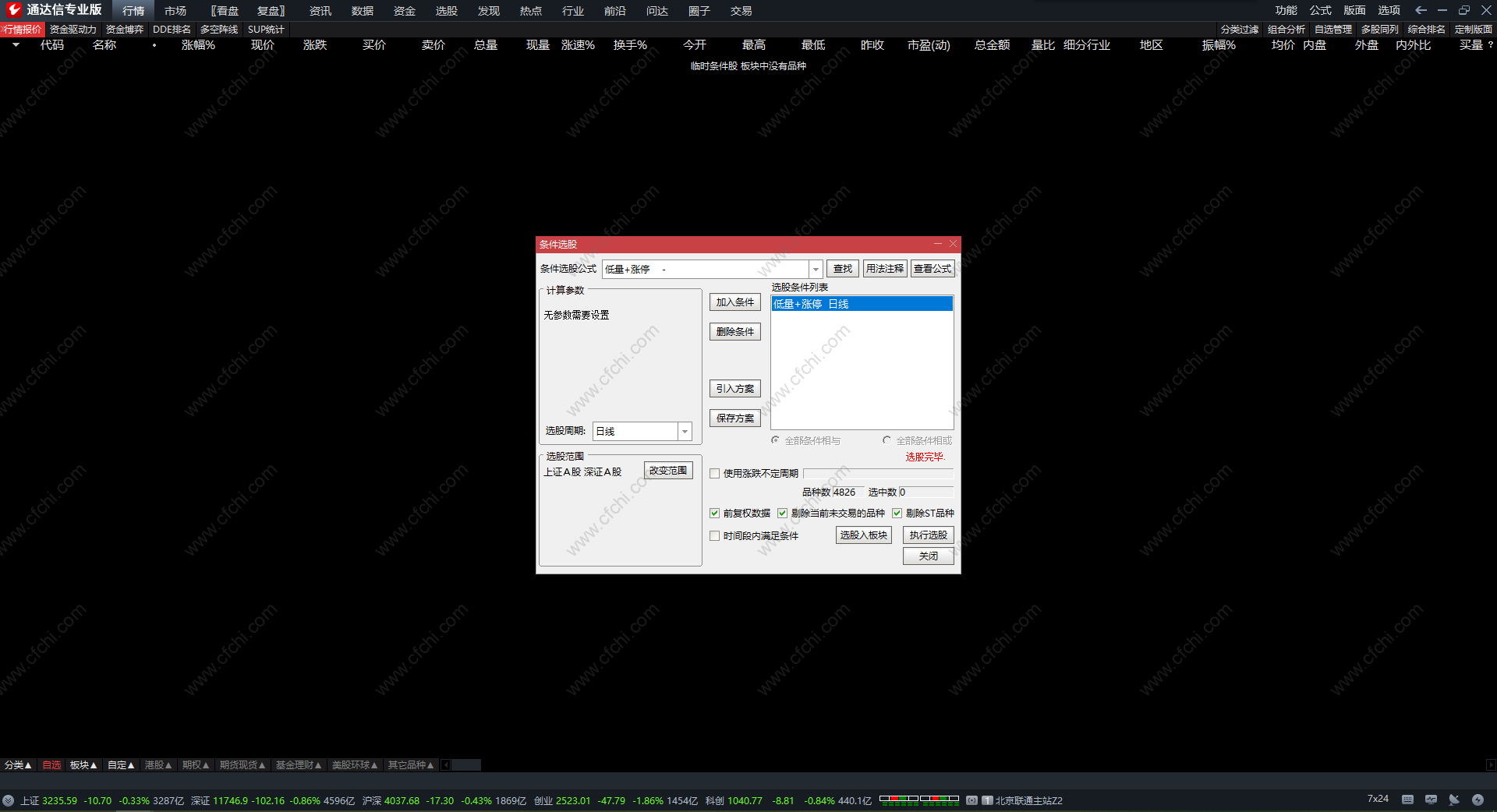Expand the 港股 bottom tab menu
The height and width of the screenshot is (812, 1497).
pyautogui.click(x=158, y=765)
